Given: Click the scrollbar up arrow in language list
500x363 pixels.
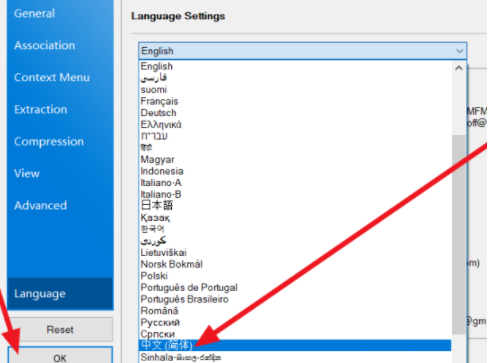Looking at the screenshot, I should (459, 68).
